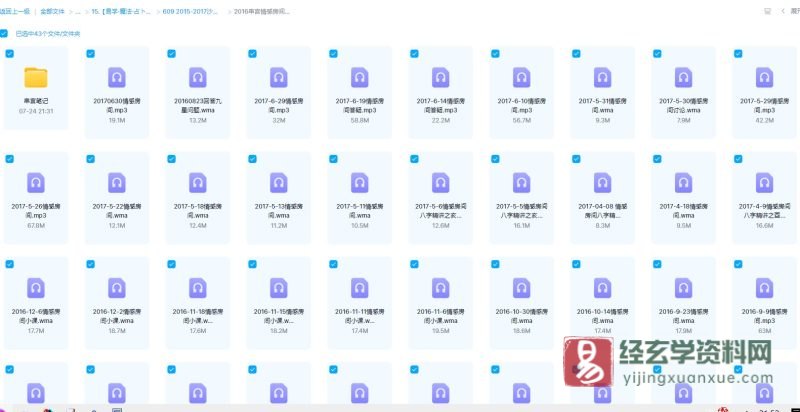Open audio file 20170630锺抵房间.mp3

117,77
